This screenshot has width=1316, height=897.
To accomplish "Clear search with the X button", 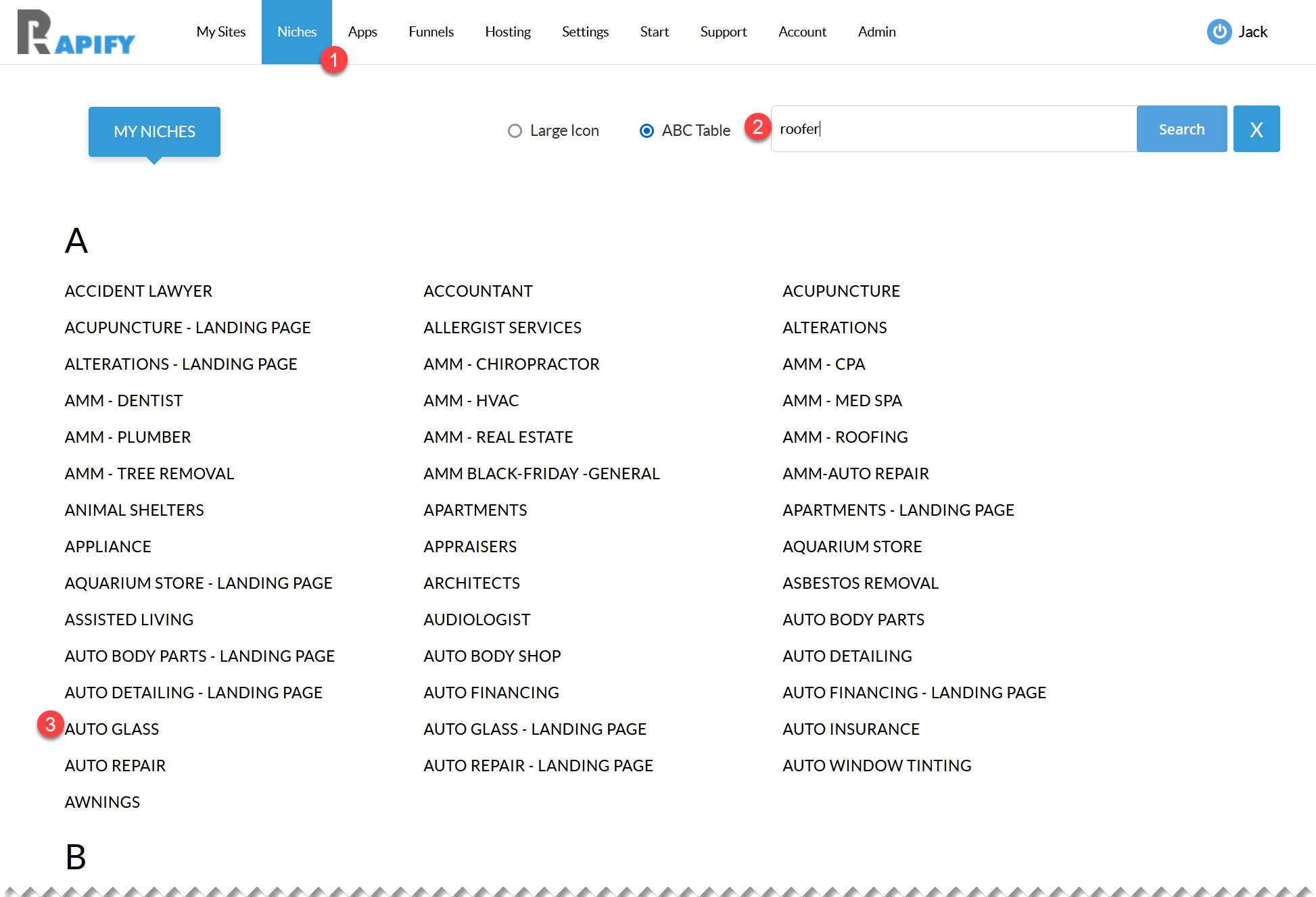I will [x=1256, y=129].
